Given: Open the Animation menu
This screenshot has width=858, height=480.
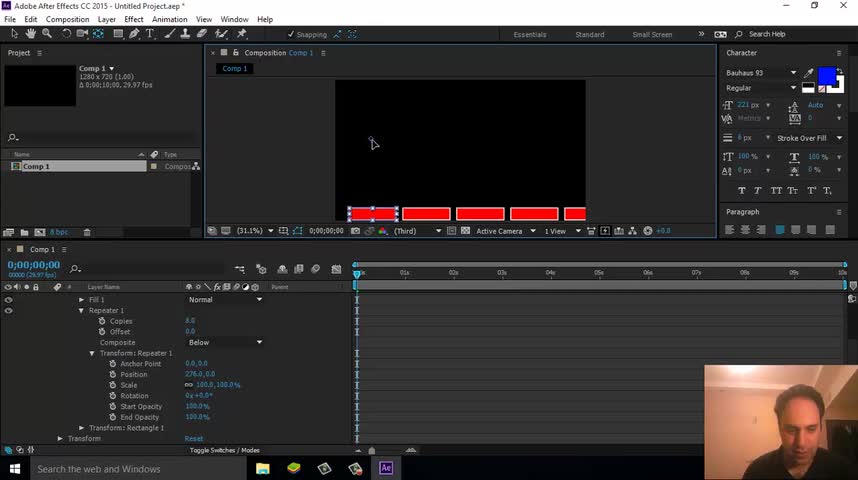Looking at the screenshot, I should tap(170, 19).
